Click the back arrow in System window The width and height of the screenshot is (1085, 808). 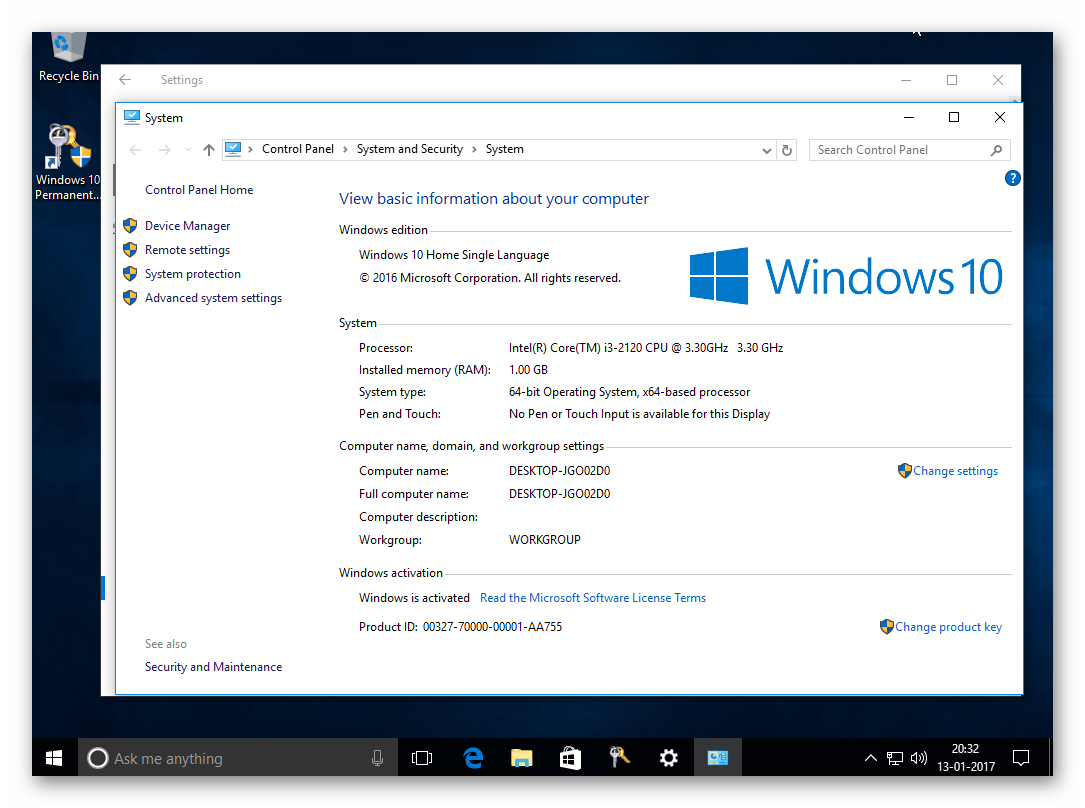[136, 149]
